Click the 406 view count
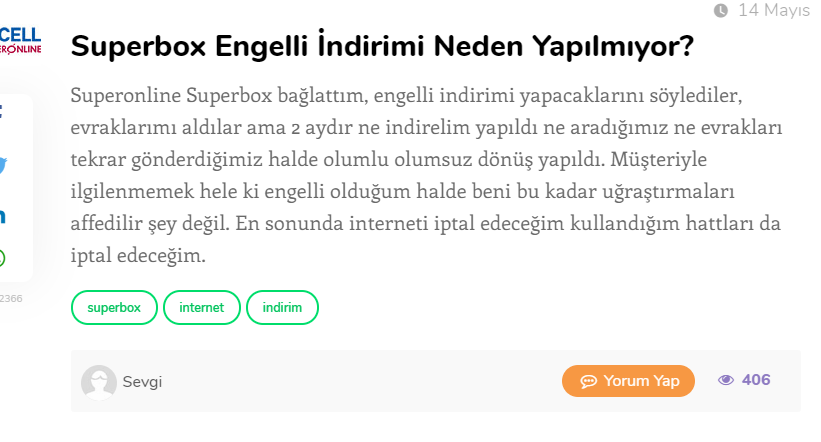The height and width of the screenshot is (442, 821). (756, 380)
